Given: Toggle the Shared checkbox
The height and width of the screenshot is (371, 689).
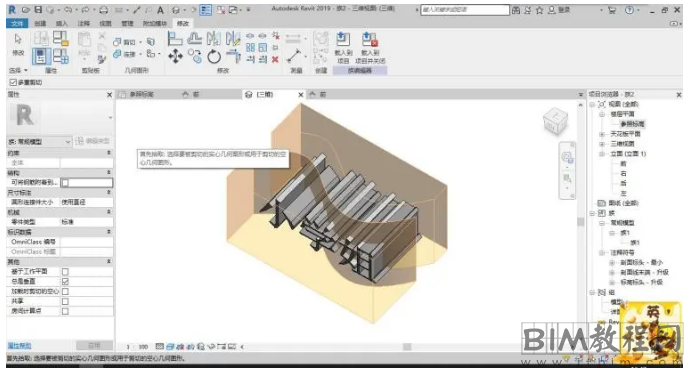Looking at the screenshot, I should point(65,301).
